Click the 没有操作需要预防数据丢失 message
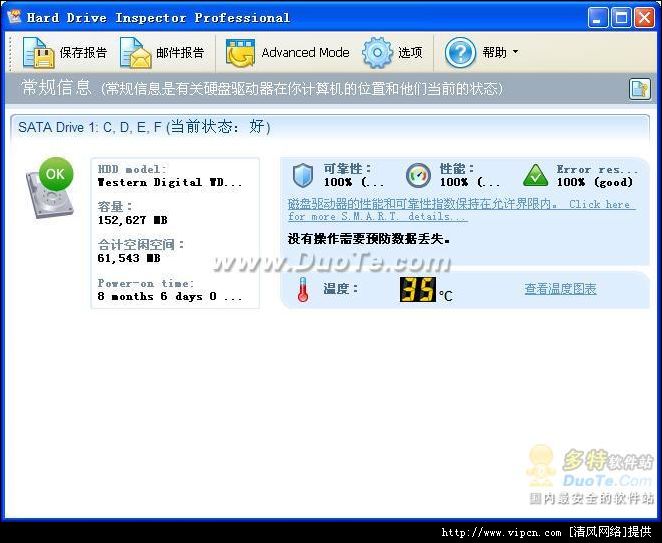This screenshot has height=543, width=662. pos(369,239)
